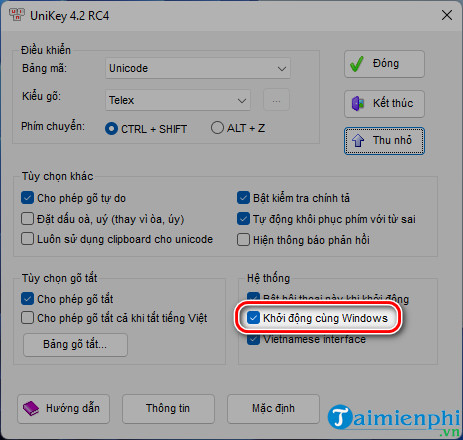Toggle Khởi động cùng Windows checkbox
The image size is (463, 440).
(253, 318)
